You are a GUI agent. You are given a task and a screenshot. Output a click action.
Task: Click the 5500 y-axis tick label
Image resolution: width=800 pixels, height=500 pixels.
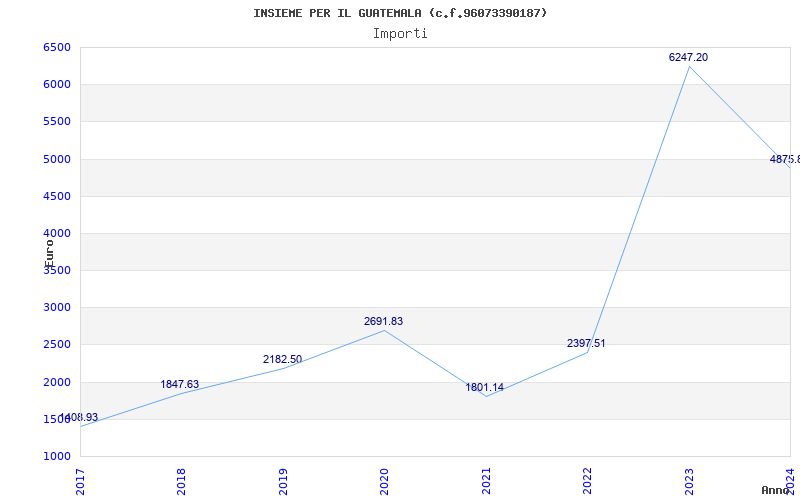click(x=57, y=122)
